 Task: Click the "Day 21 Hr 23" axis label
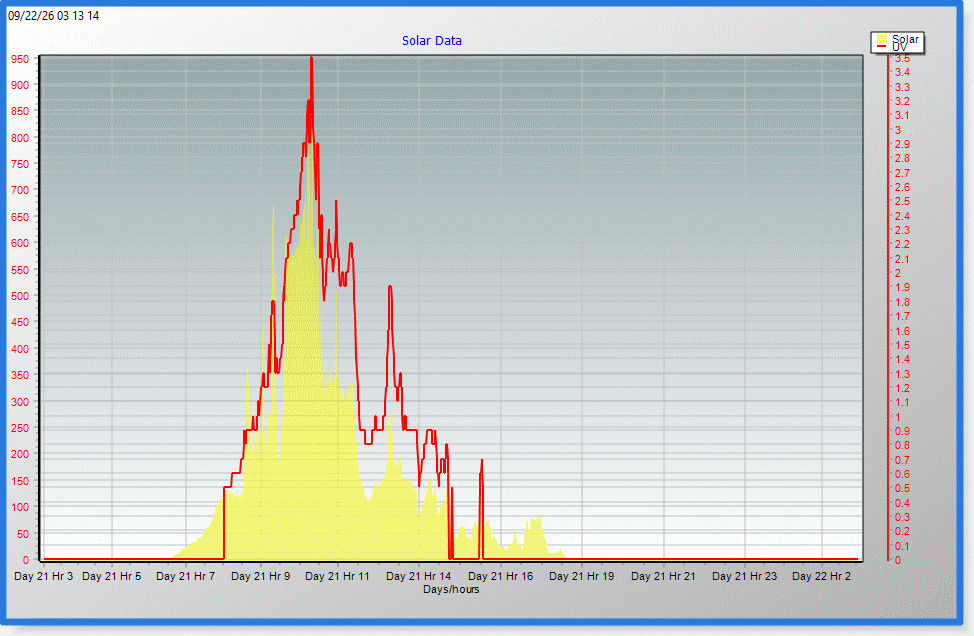coord(745,576)
